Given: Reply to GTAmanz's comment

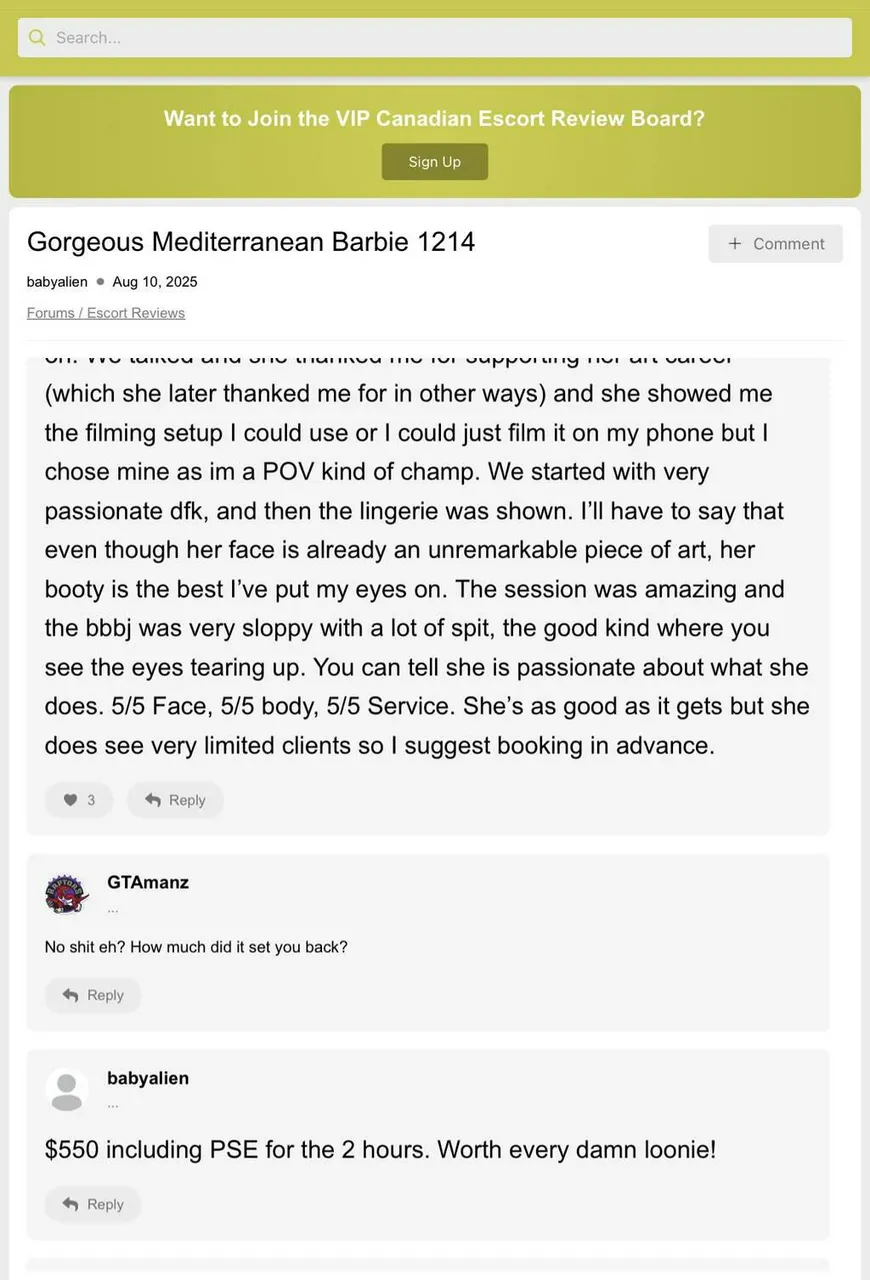Looking at the screenshot, I should 93,995.
